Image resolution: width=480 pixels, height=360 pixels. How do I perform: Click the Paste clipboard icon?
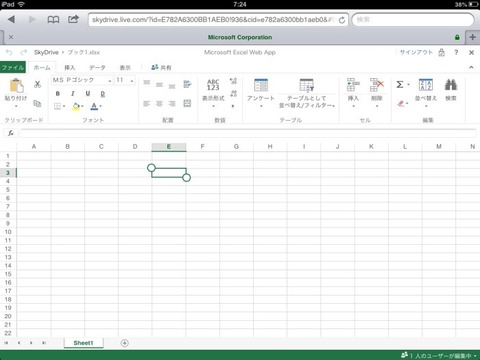pos(16,85)
